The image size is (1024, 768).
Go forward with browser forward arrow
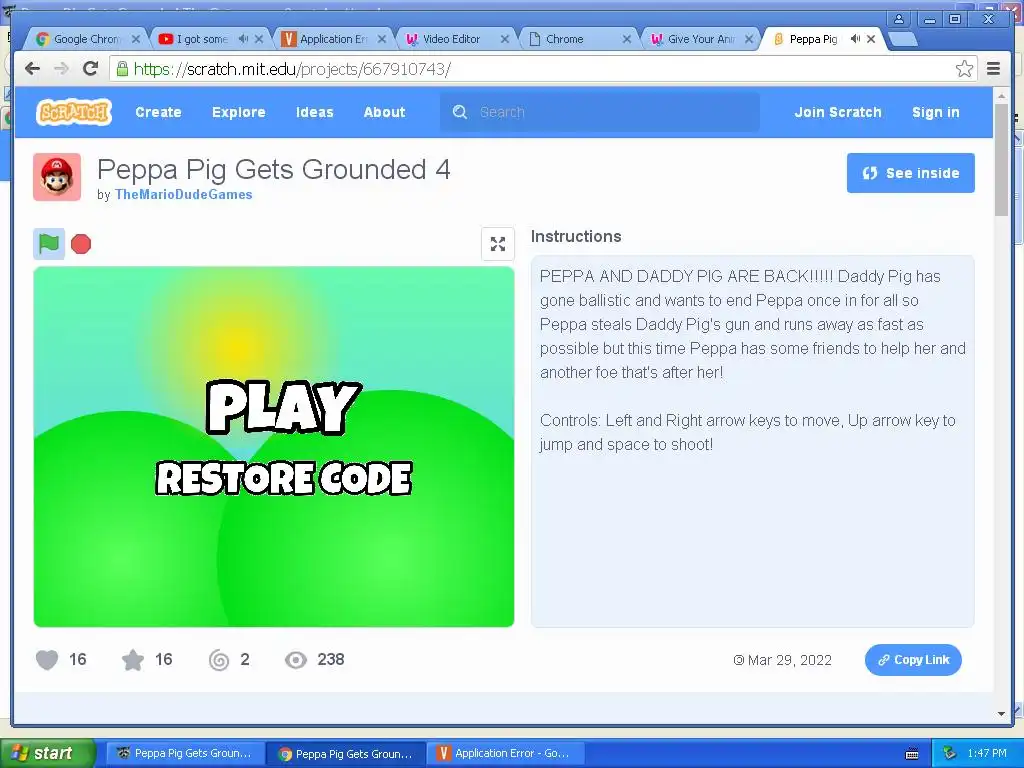click(x=61, y=69)
